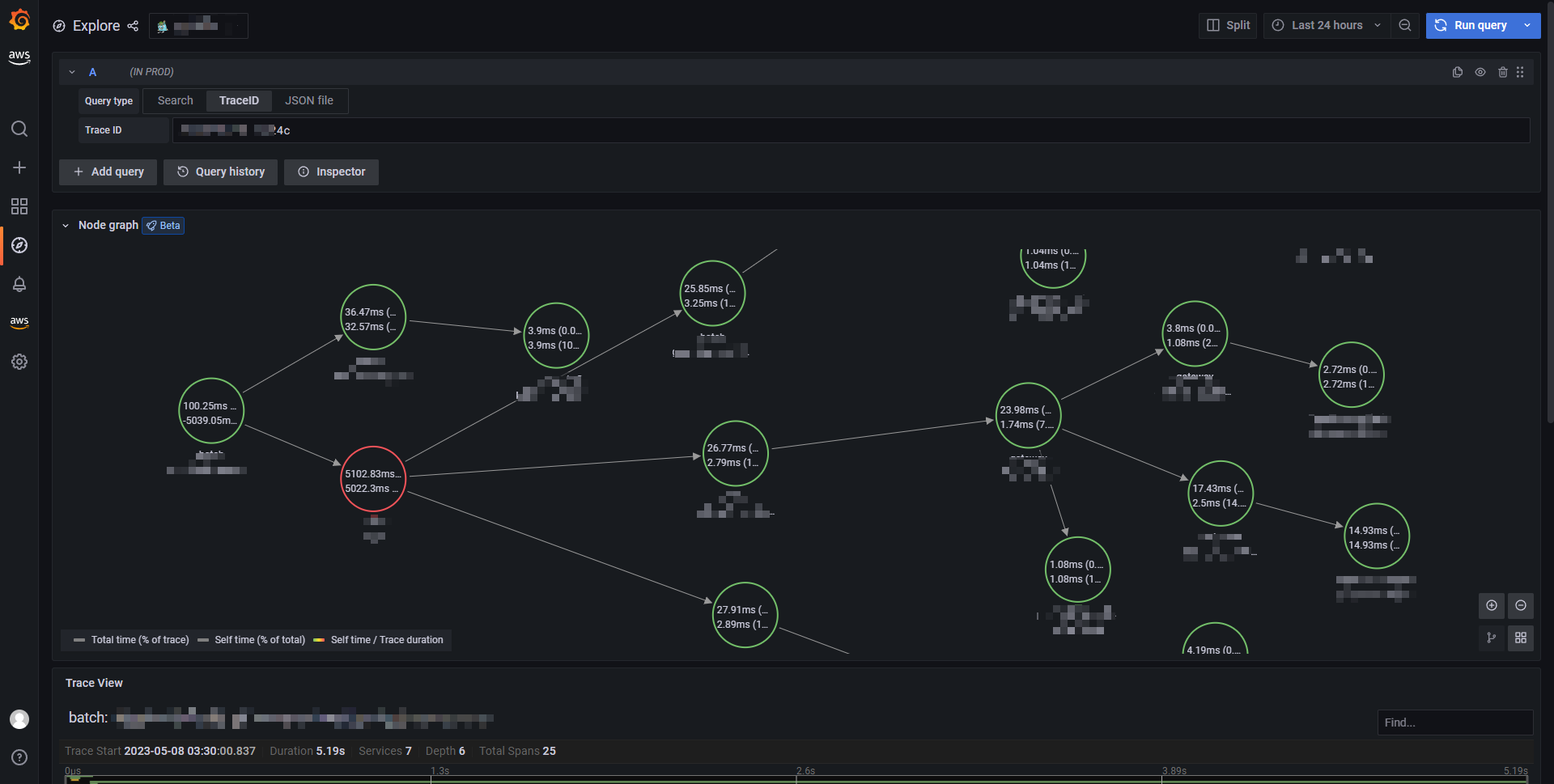
Task: Open the Create plus sidebar icon
Action: pos(19,167)
